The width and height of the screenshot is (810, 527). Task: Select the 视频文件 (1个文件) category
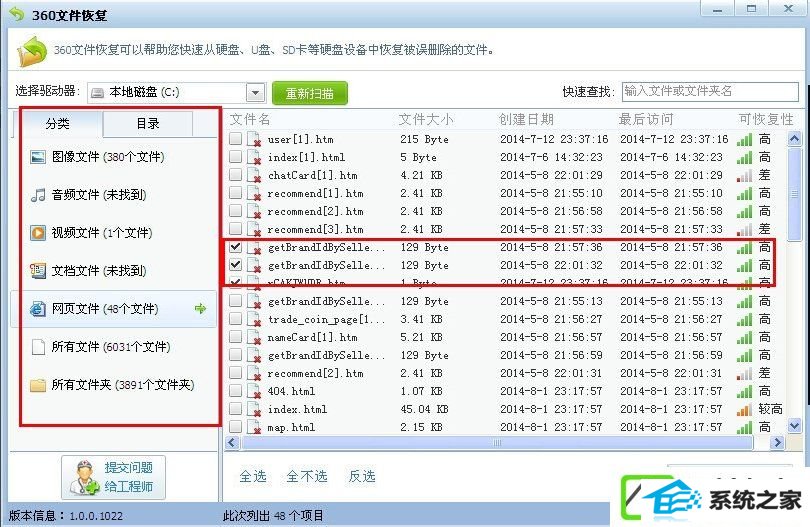[114, 232]
